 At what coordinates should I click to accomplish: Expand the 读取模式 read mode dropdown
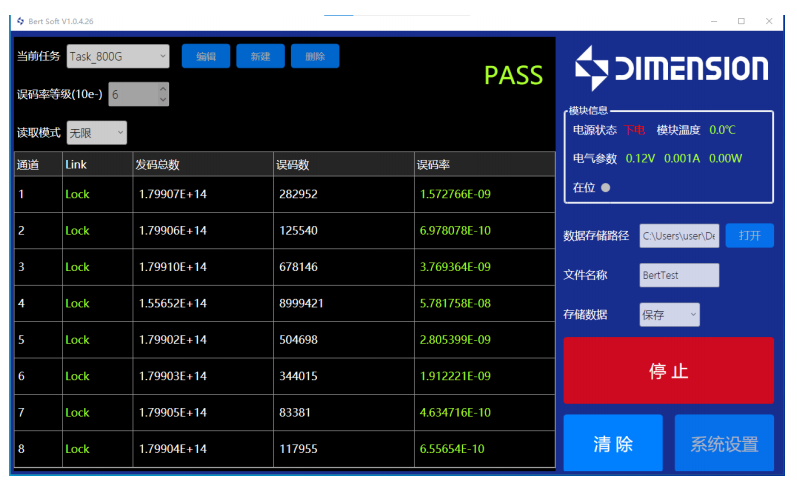96,132
